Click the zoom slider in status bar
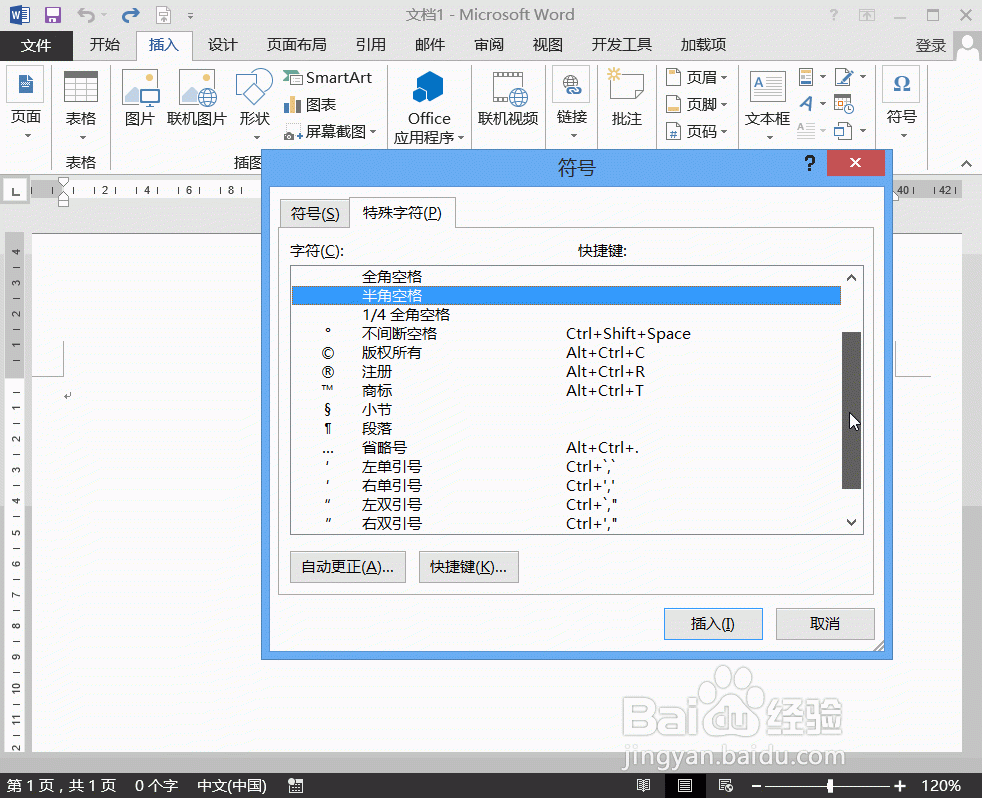 pyautogui.click(x=830, y=786)
